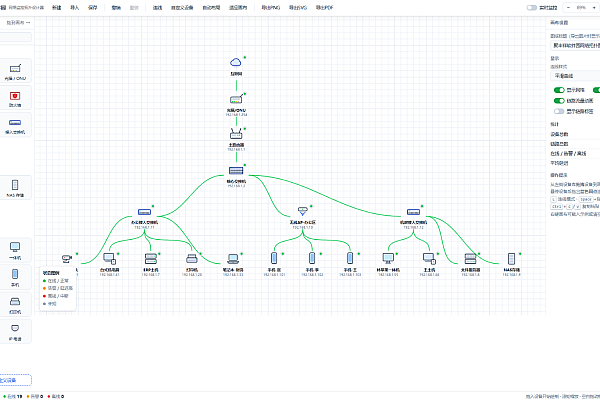
Task: Click the desktop computer node on the canvas
Action: 109,259
